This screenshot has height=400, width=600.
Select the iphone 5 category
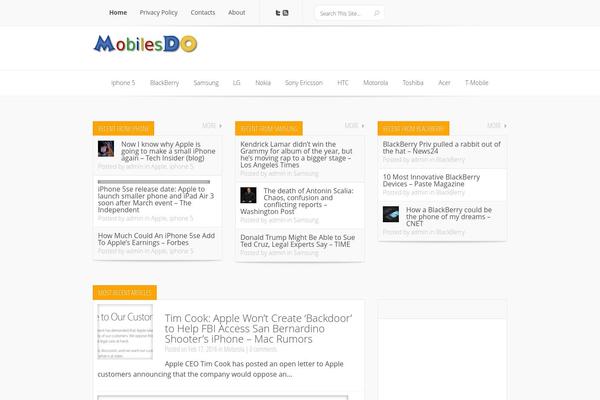point(123,83)
